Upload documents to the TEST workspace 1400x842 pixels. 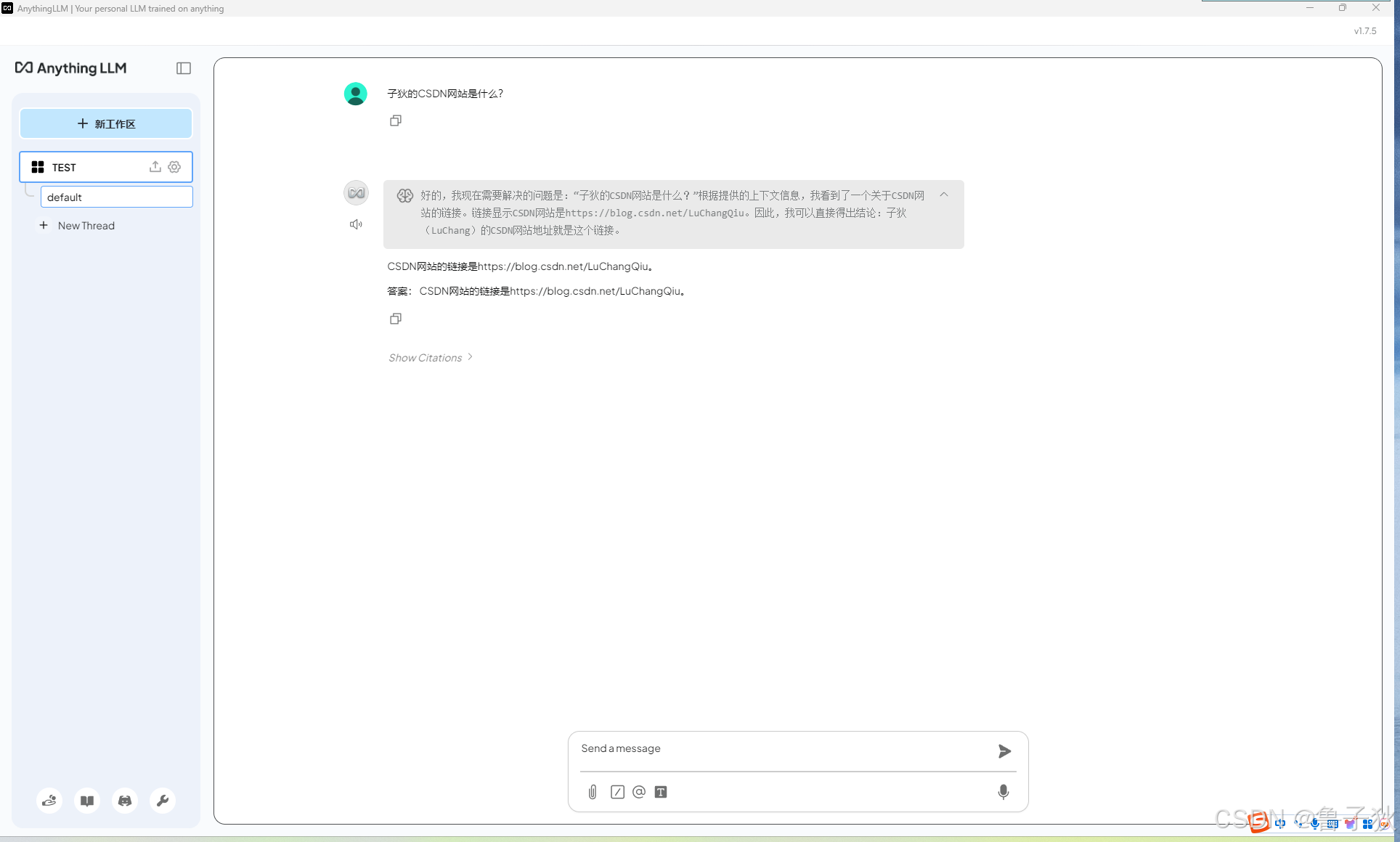click(x=155, y=167)
